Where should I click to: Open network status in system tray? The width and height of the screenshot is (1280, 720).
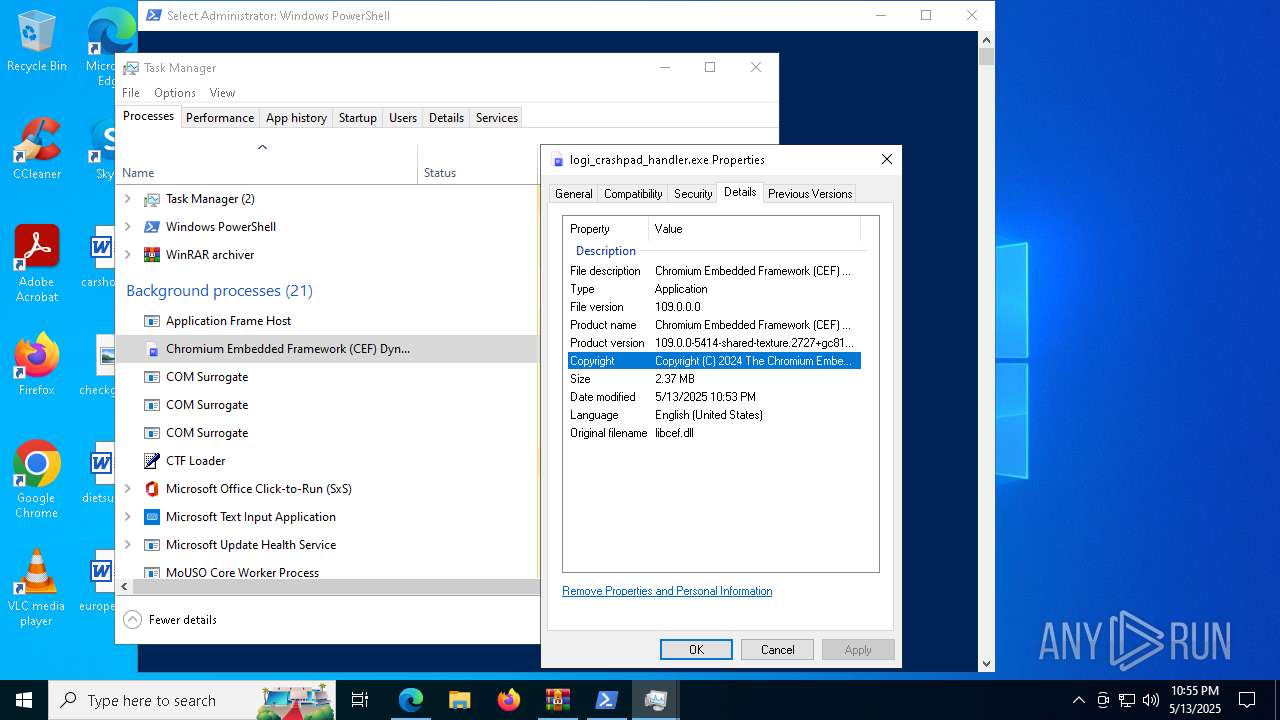coord(1127,700)
